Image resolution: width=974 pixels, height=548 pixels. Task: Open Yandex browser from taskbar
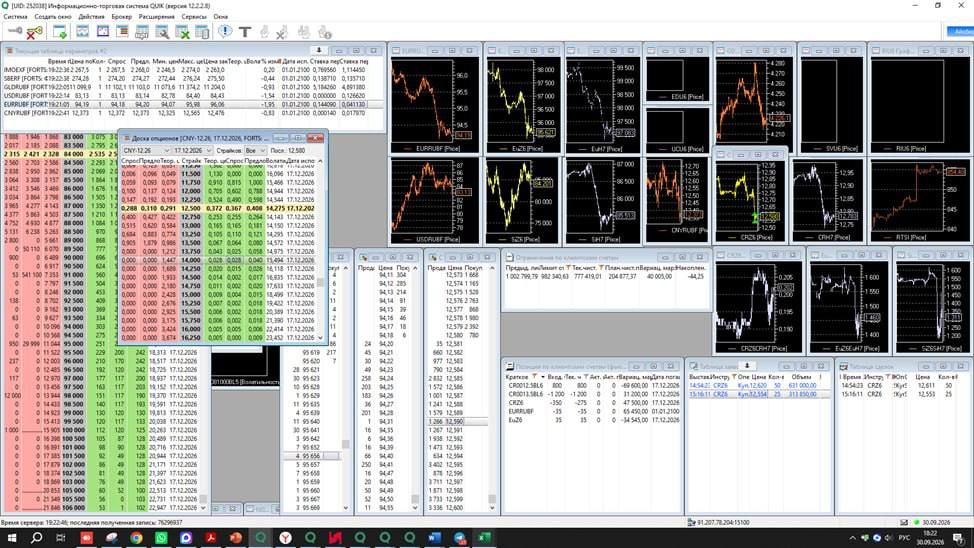point(285,537)
